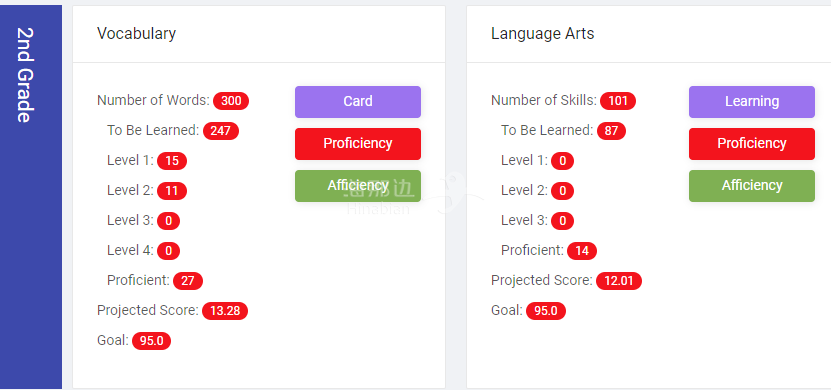Open the Vocabulary Card button
The height and width of the screenshot is (390, 831).
point(358,102)
